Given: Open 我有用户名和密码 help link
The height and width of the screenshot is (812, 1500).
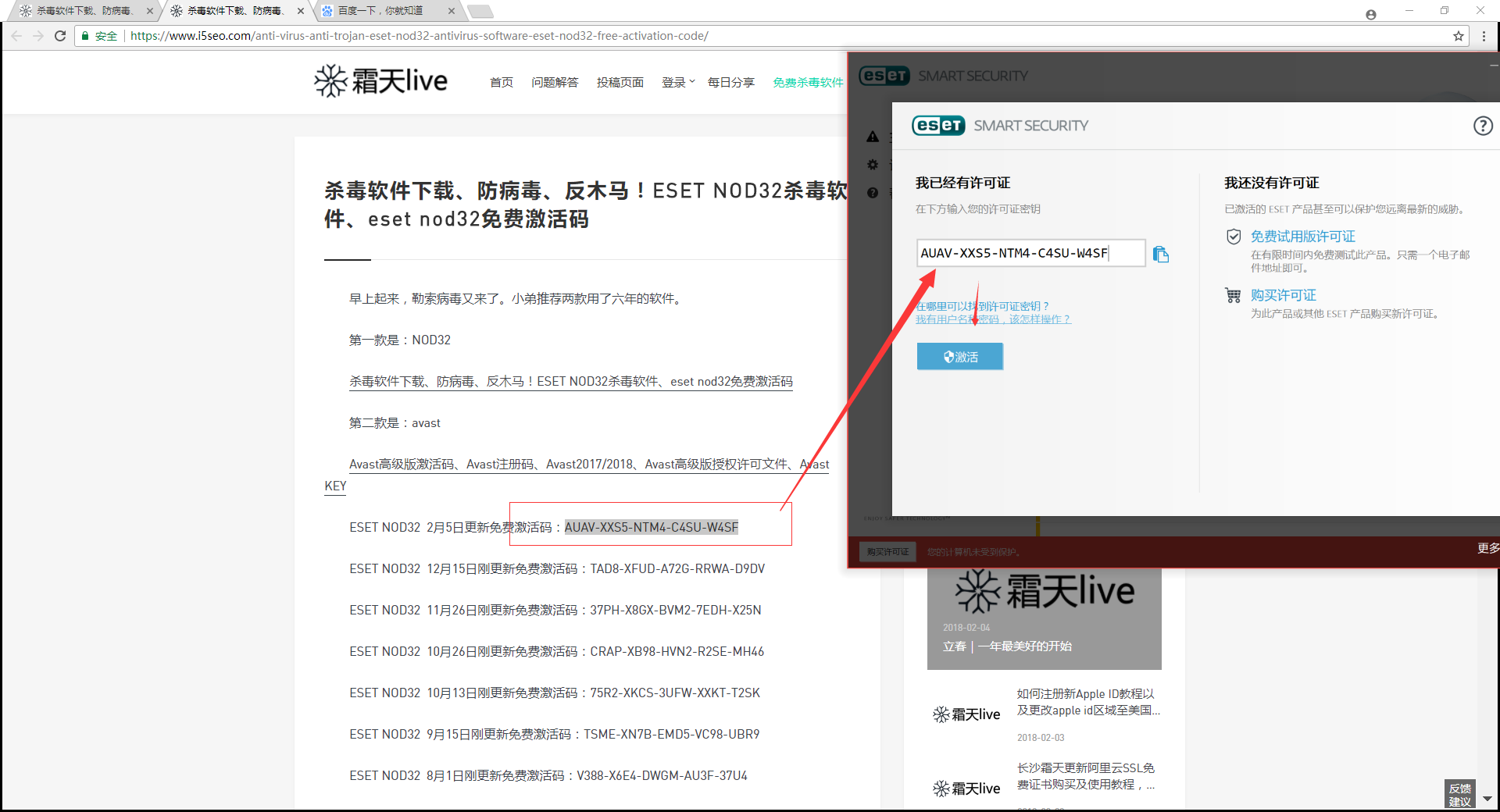Looking at the screenshot, I should (993, 319).
